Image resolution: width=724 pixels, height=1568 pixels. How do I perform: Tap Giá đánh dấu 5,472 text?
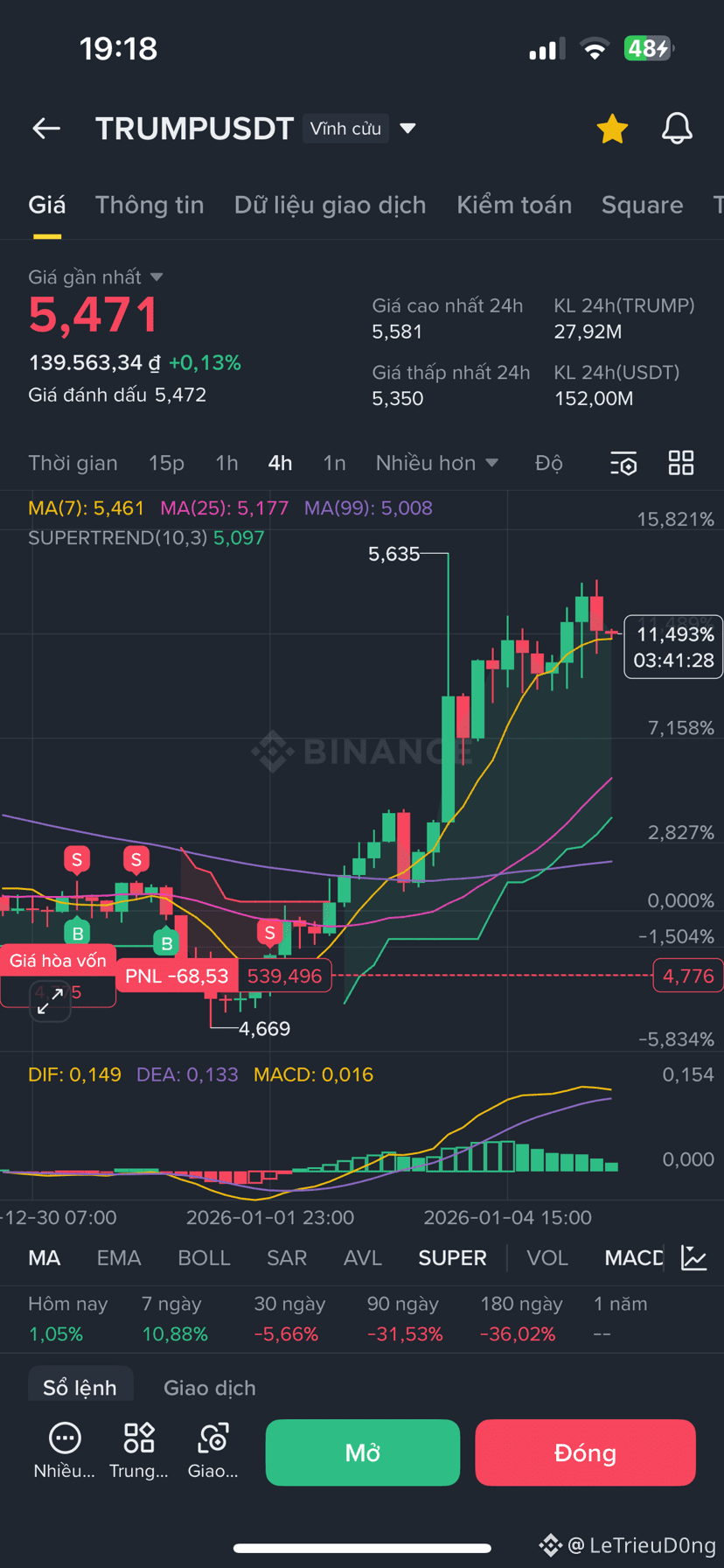117,395
